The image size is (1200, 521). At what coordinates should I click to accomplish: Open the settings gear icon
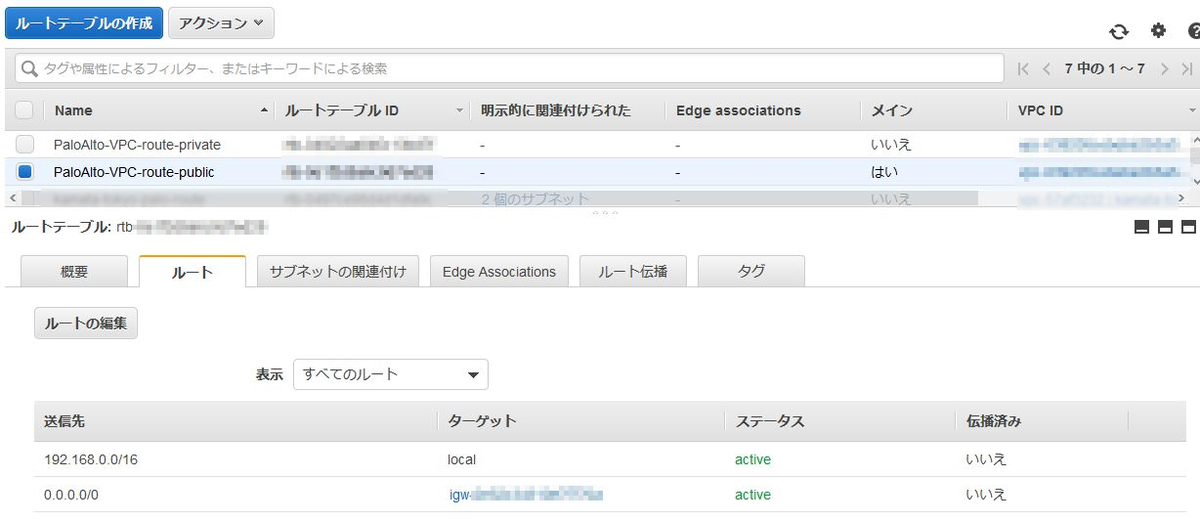click(1159, 31)
